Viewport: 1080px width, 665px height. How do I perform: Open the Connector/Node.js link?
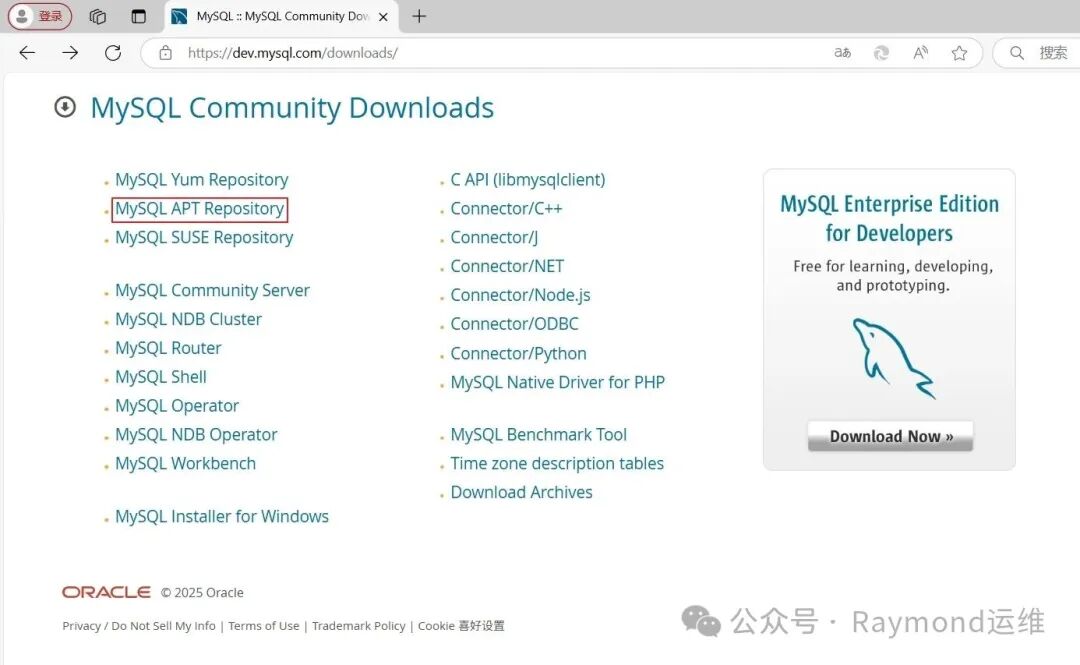click(521, 296)
